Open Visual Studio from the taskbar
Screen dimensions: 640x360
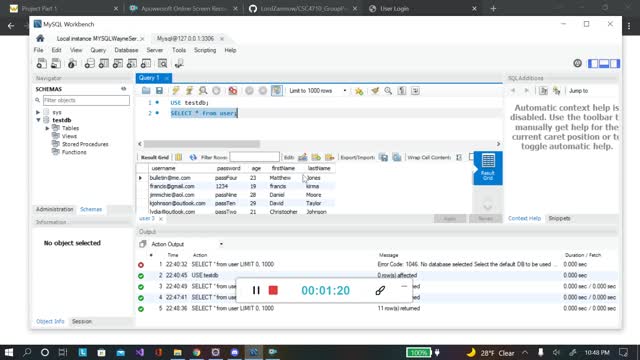[140, 352]
